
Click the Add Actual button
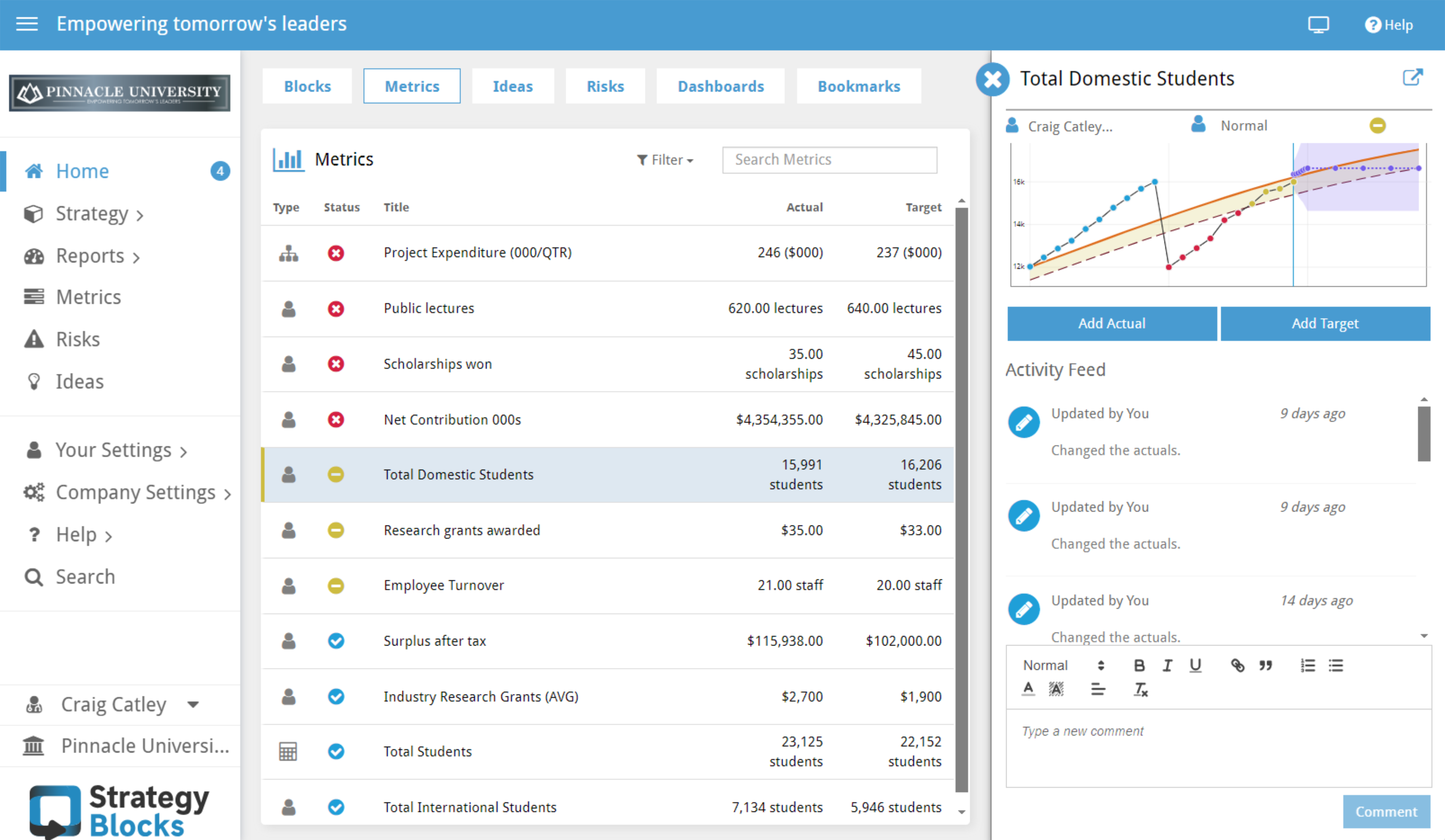(x=1112, y=324)
